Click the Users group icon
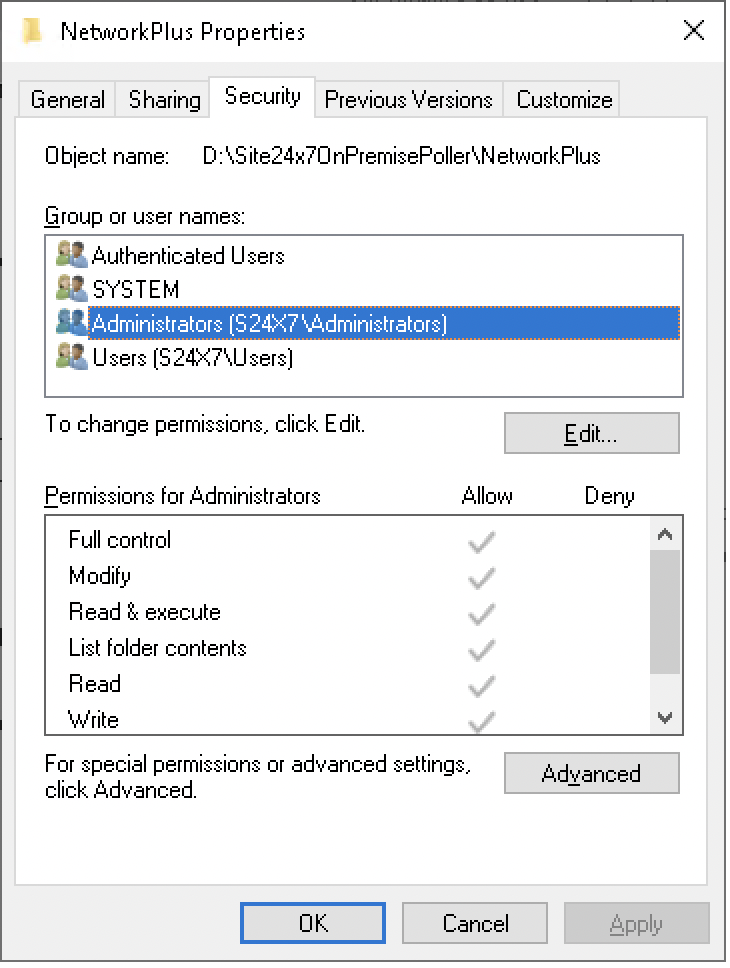Image resolution: width=730 pixels, height=968 pixels. coord(72,356)
